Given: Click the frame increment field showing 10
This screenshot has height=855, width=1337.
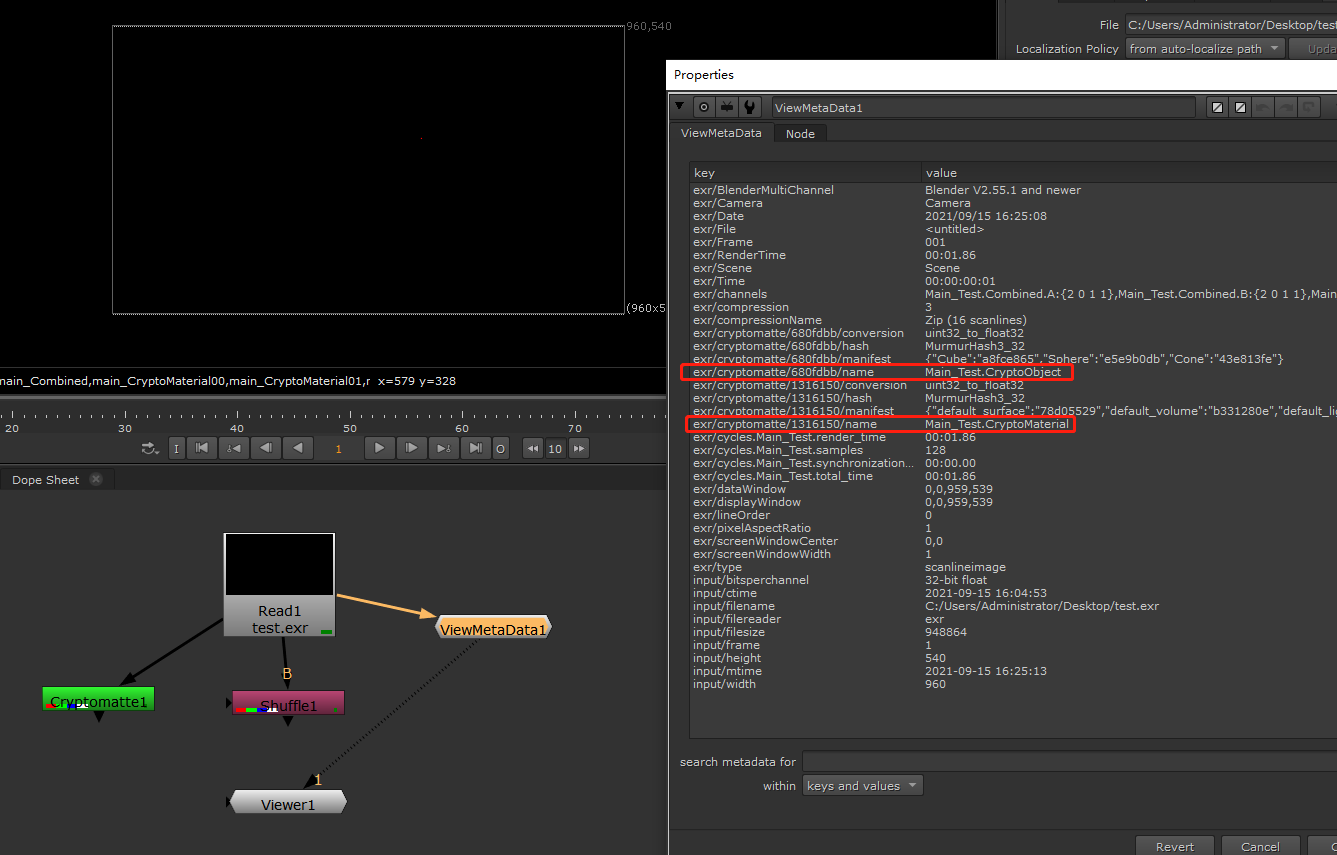Looking at the screenshot, I should point(555,449).
